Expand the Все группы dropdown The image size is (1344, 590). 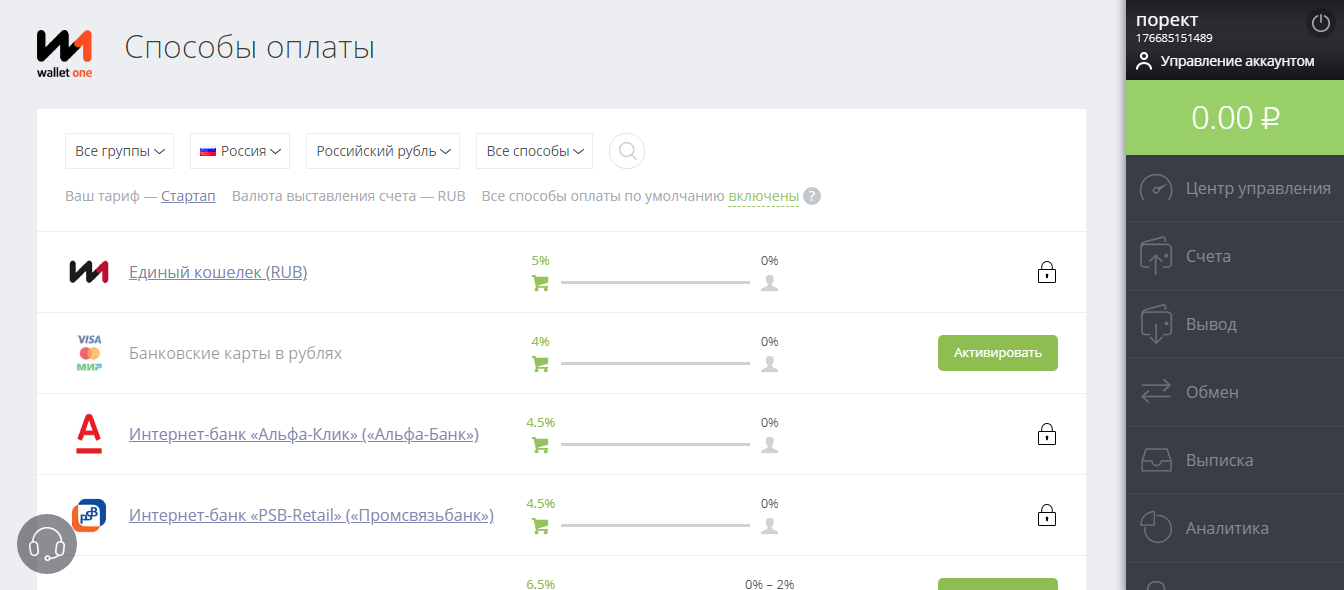point(119,151)
